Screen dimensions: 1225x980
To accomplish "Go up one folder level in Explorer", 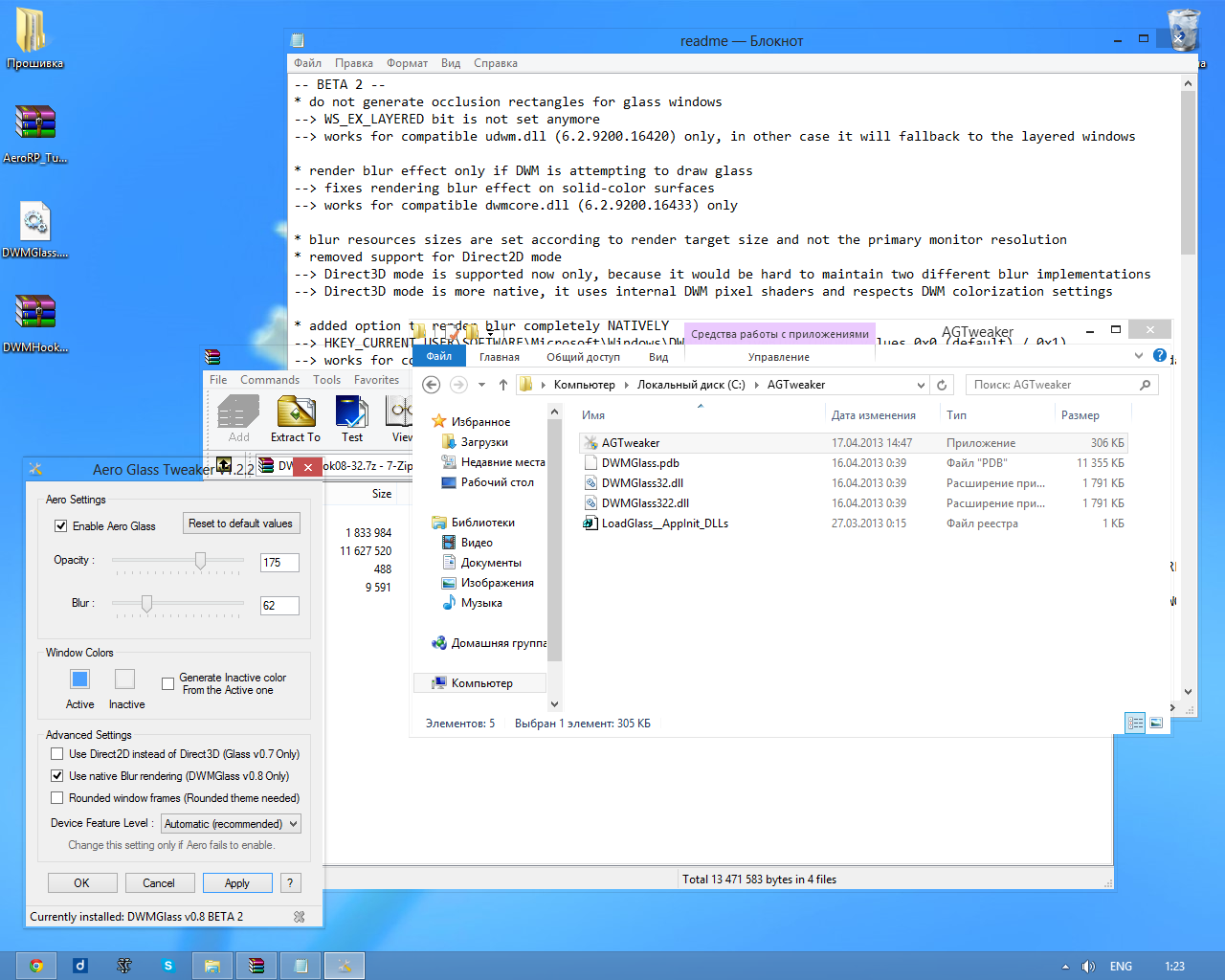I will point(503,385).
